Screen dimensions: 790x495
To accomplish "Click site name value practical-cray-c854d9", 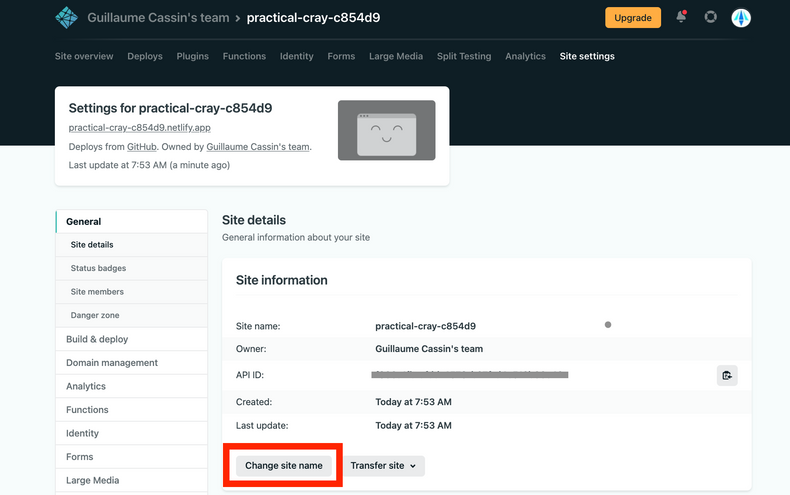I will click(x=425, y=326).
